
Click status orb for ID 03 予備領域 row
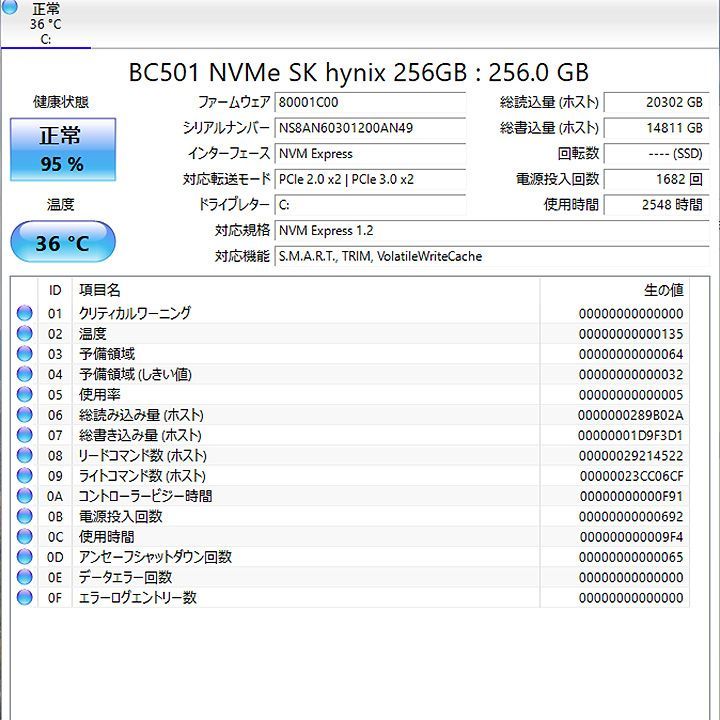(24, 354)
